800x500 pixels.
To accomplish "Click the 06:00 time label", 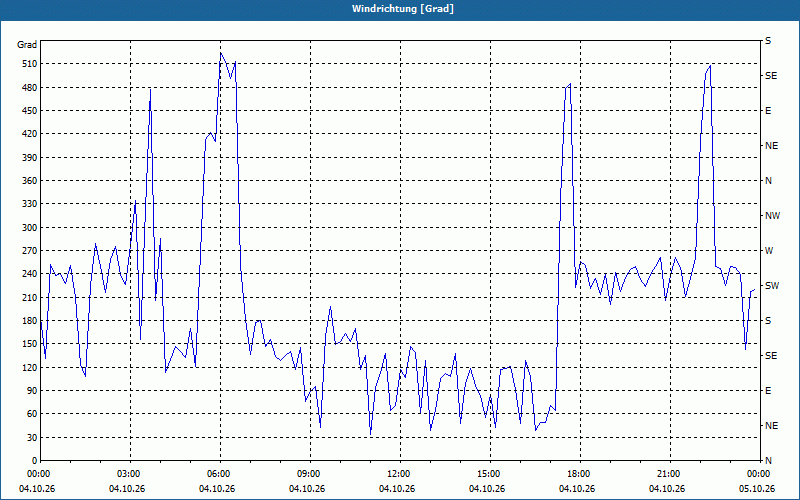I will (220, 474).
